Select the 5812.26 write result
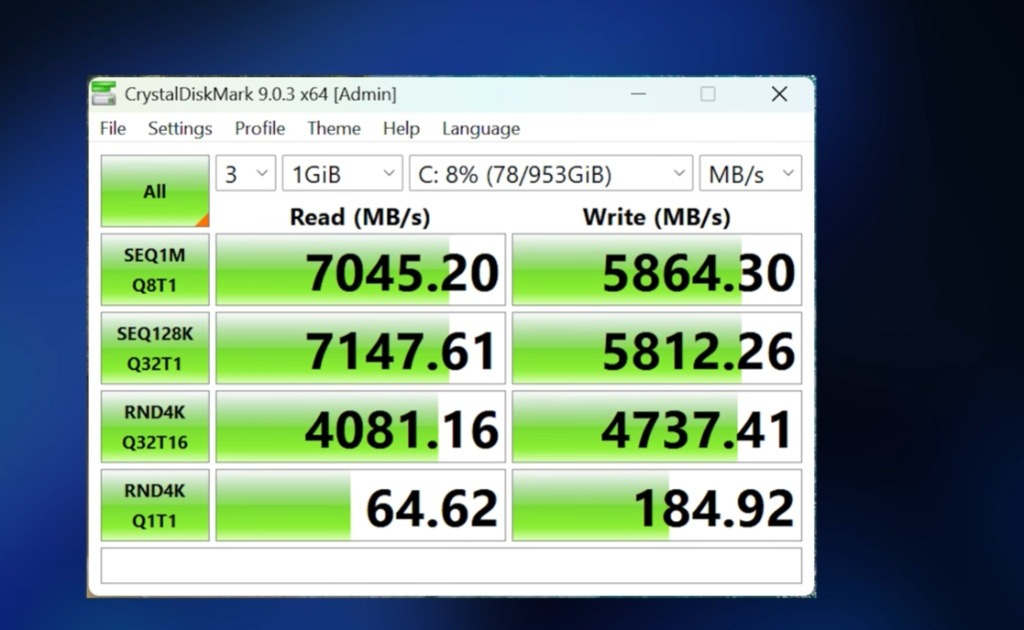This screenshot has width=1024, height=630. 657,348
